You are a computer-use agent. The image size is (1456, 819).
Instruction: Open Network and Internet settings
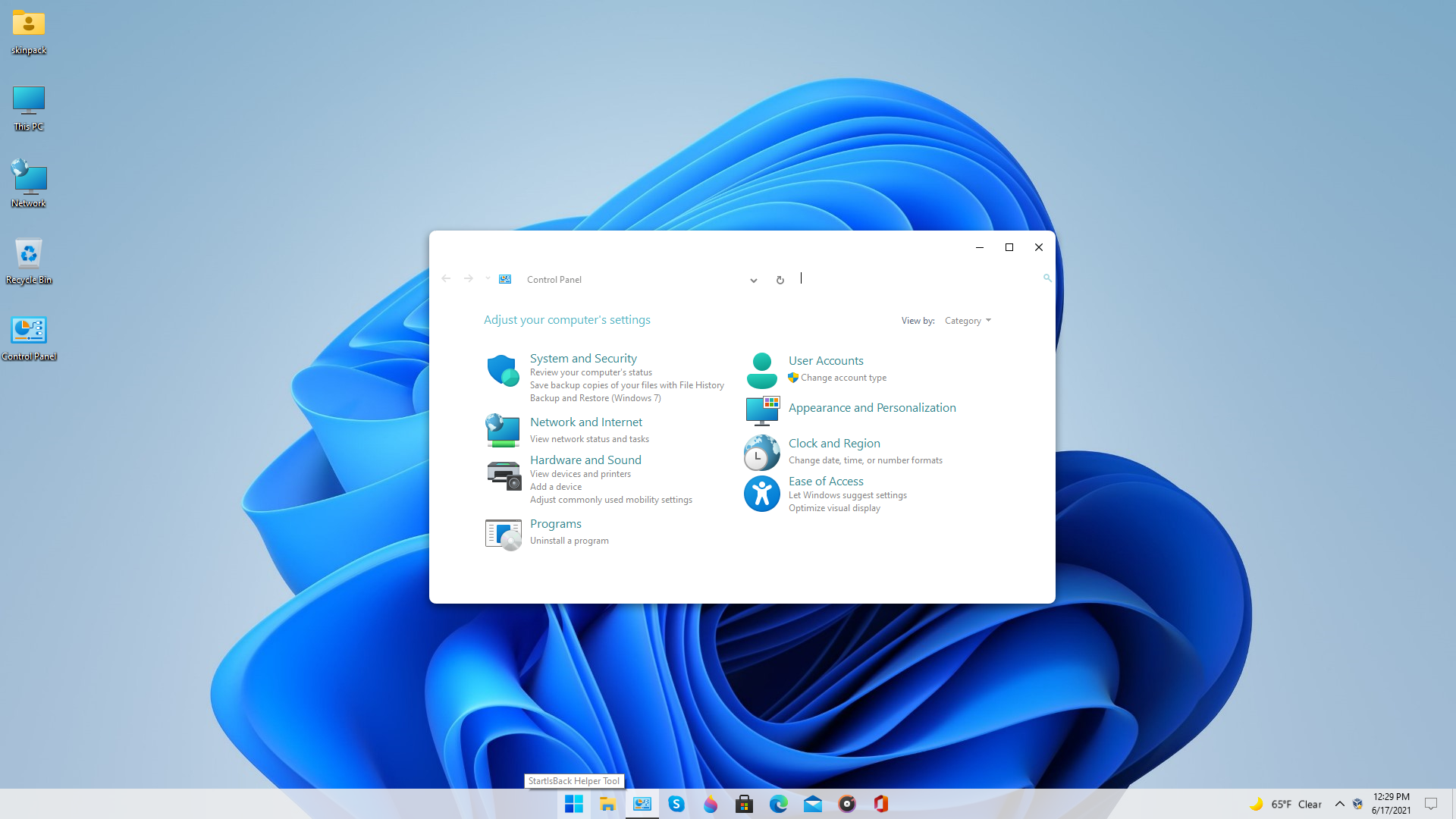click(586, 421)
